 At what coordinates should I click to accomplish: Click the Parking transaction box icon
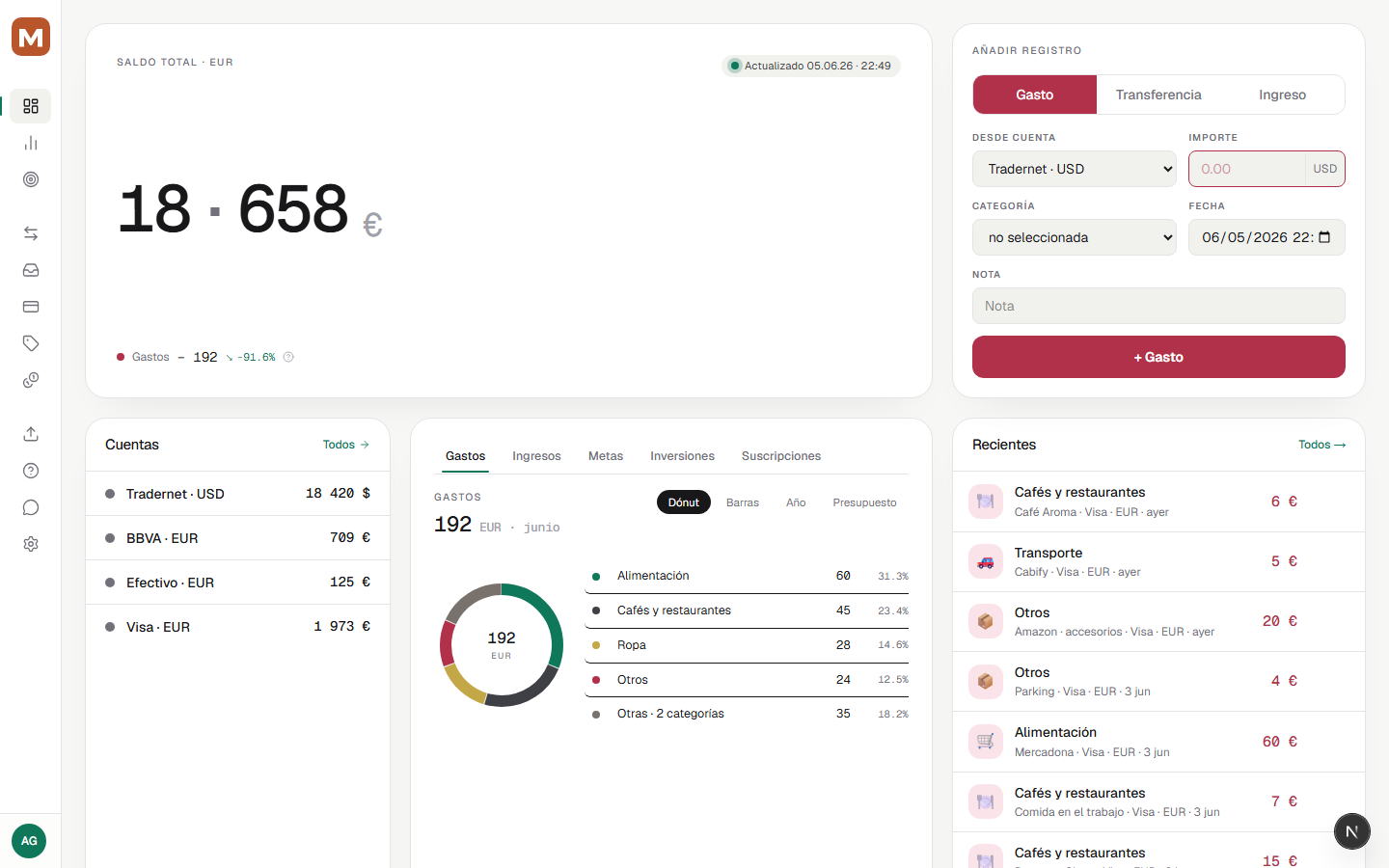pyautogui.click(x=986, y=681)
